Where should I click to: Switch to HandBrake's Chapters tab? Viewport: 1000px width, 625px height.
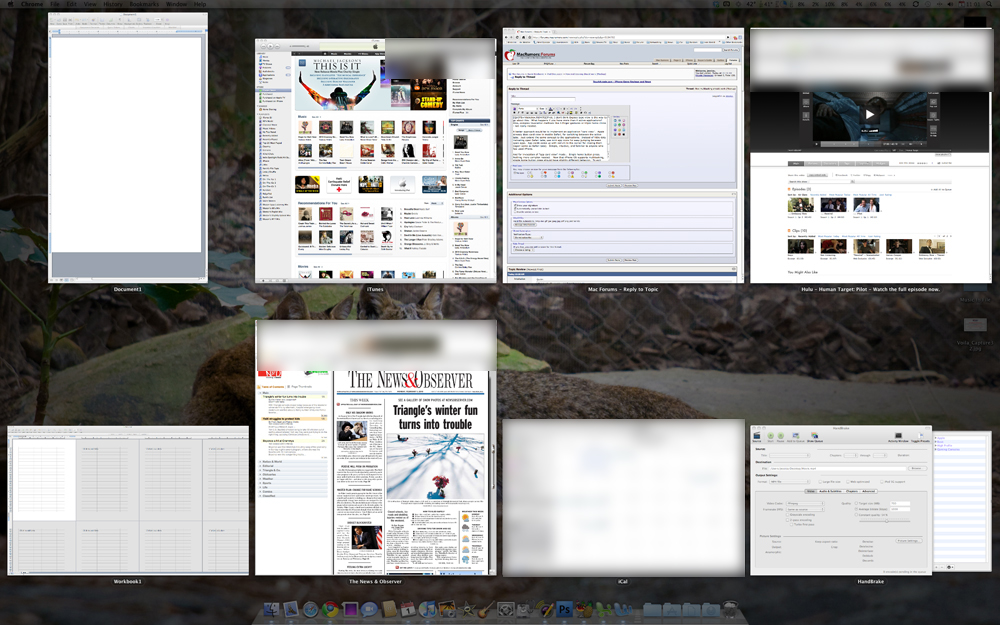coord(852,491)
